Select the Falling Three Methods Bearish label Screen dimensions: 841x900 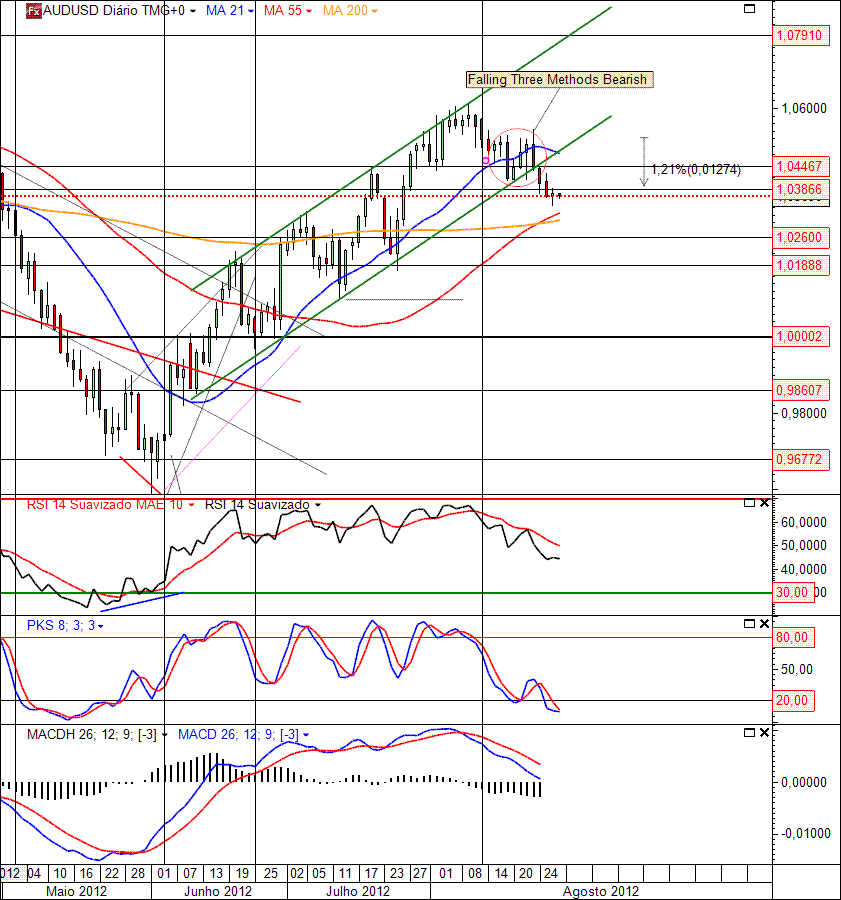click(x=559, y=79)
